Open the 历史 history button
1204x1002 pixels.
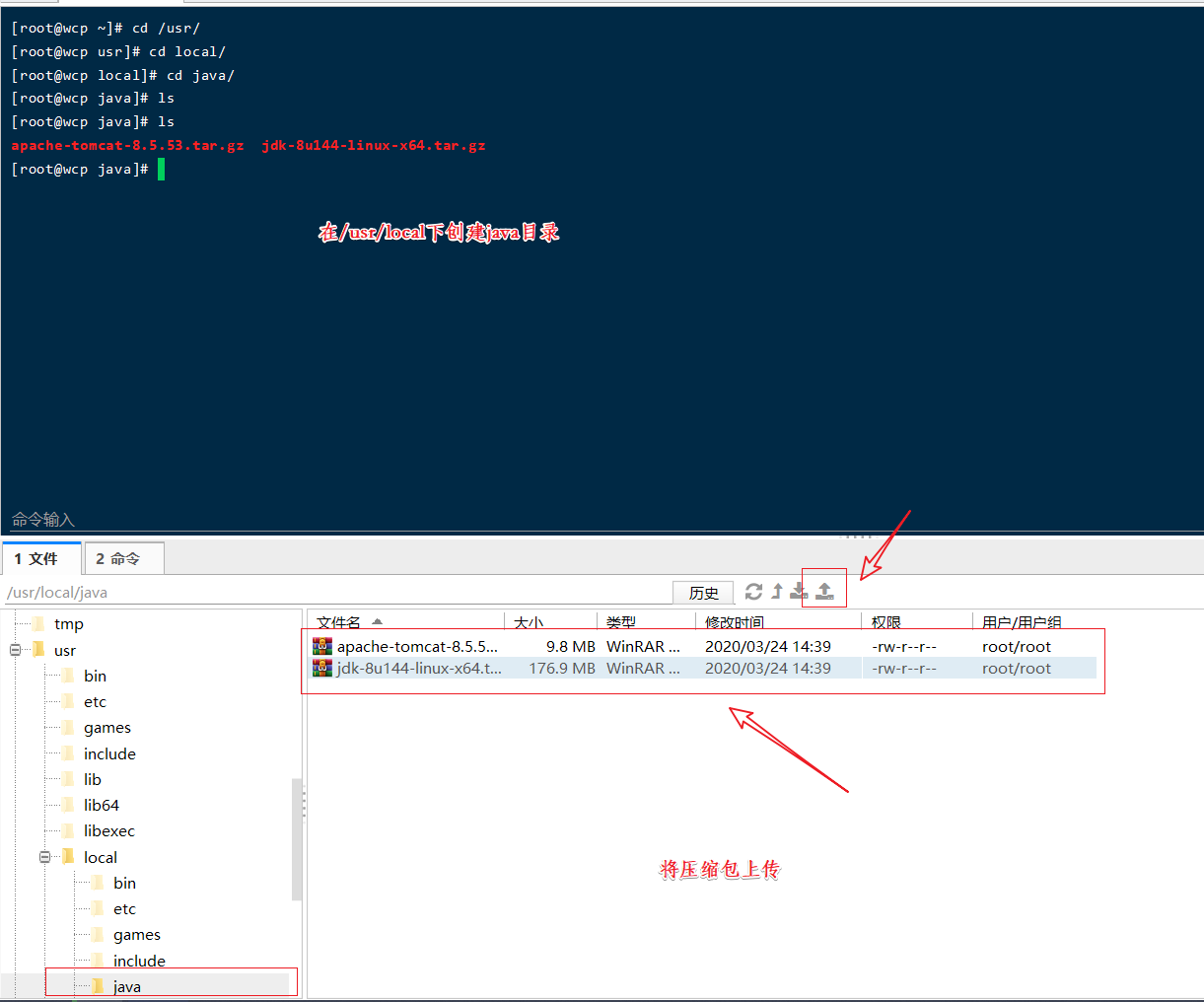click(704, 593)
